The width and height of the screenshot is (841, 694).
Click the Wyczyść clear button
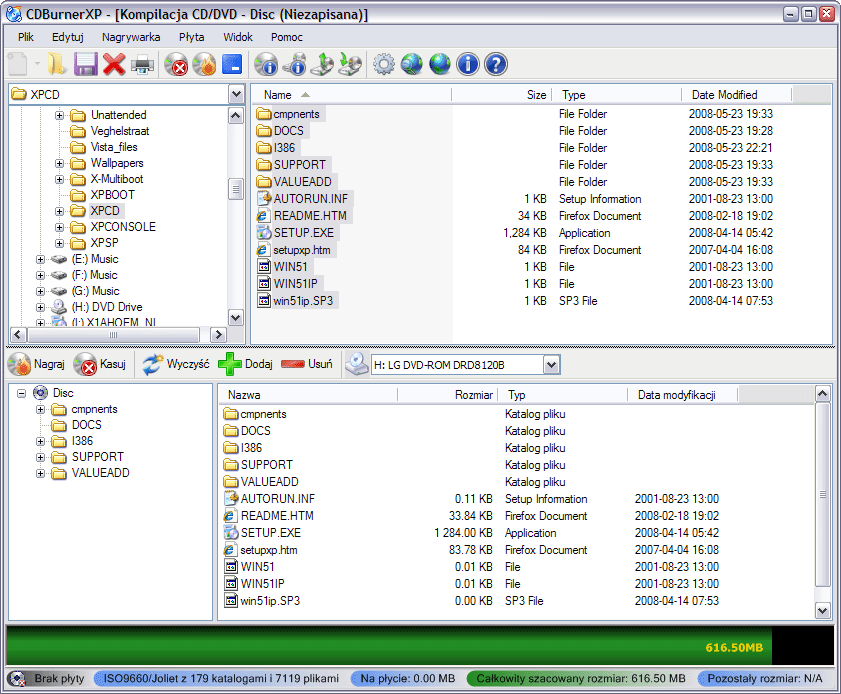point(176,364)
